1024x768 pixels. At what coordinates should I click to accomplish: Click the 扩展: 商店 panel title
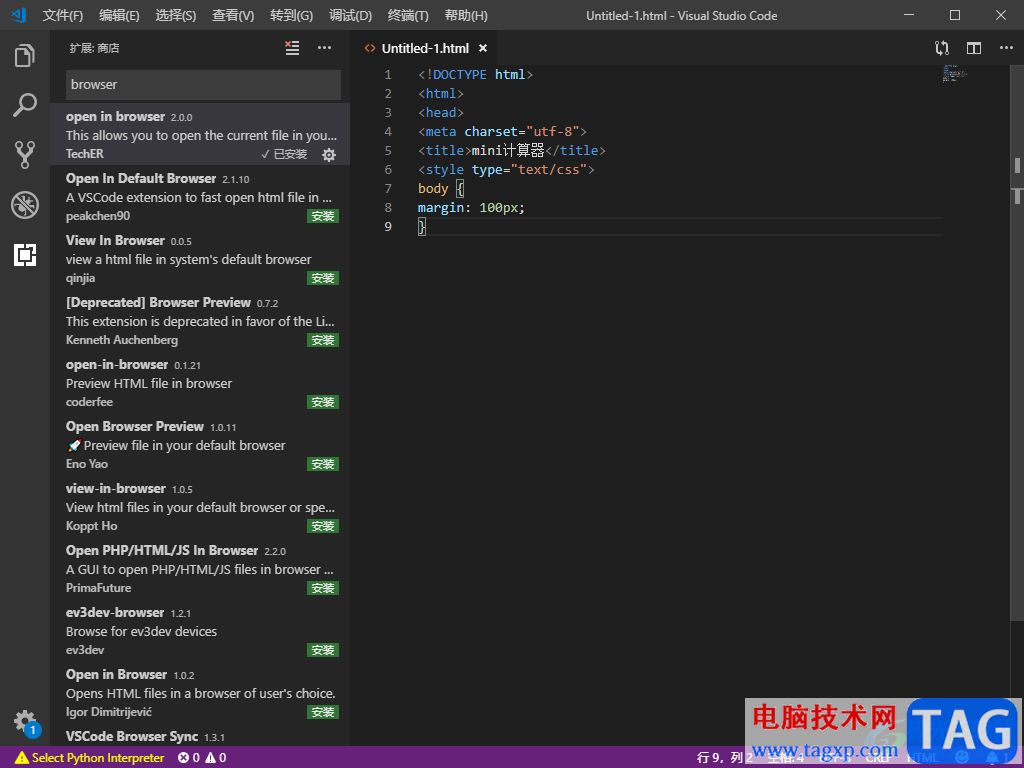point(94,48)
